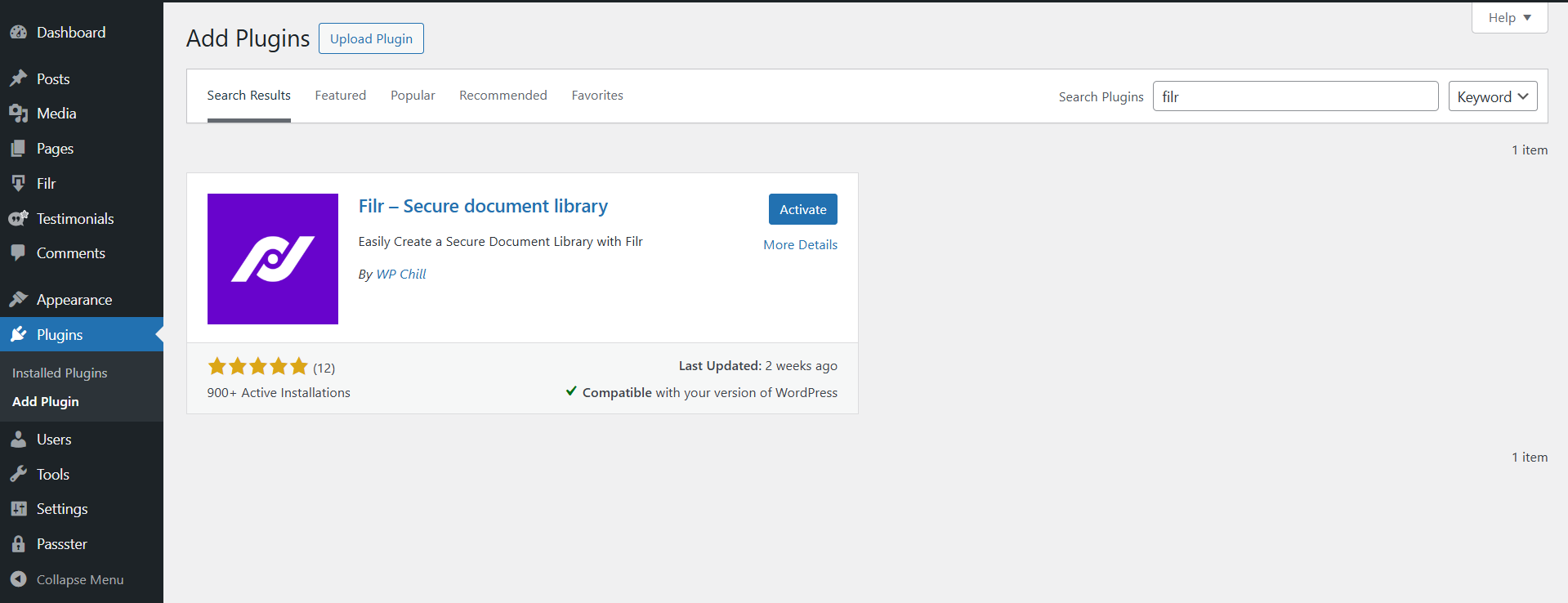Switch to the Search Results tab
Screen dimensions: 1568x603
point(249,96)
